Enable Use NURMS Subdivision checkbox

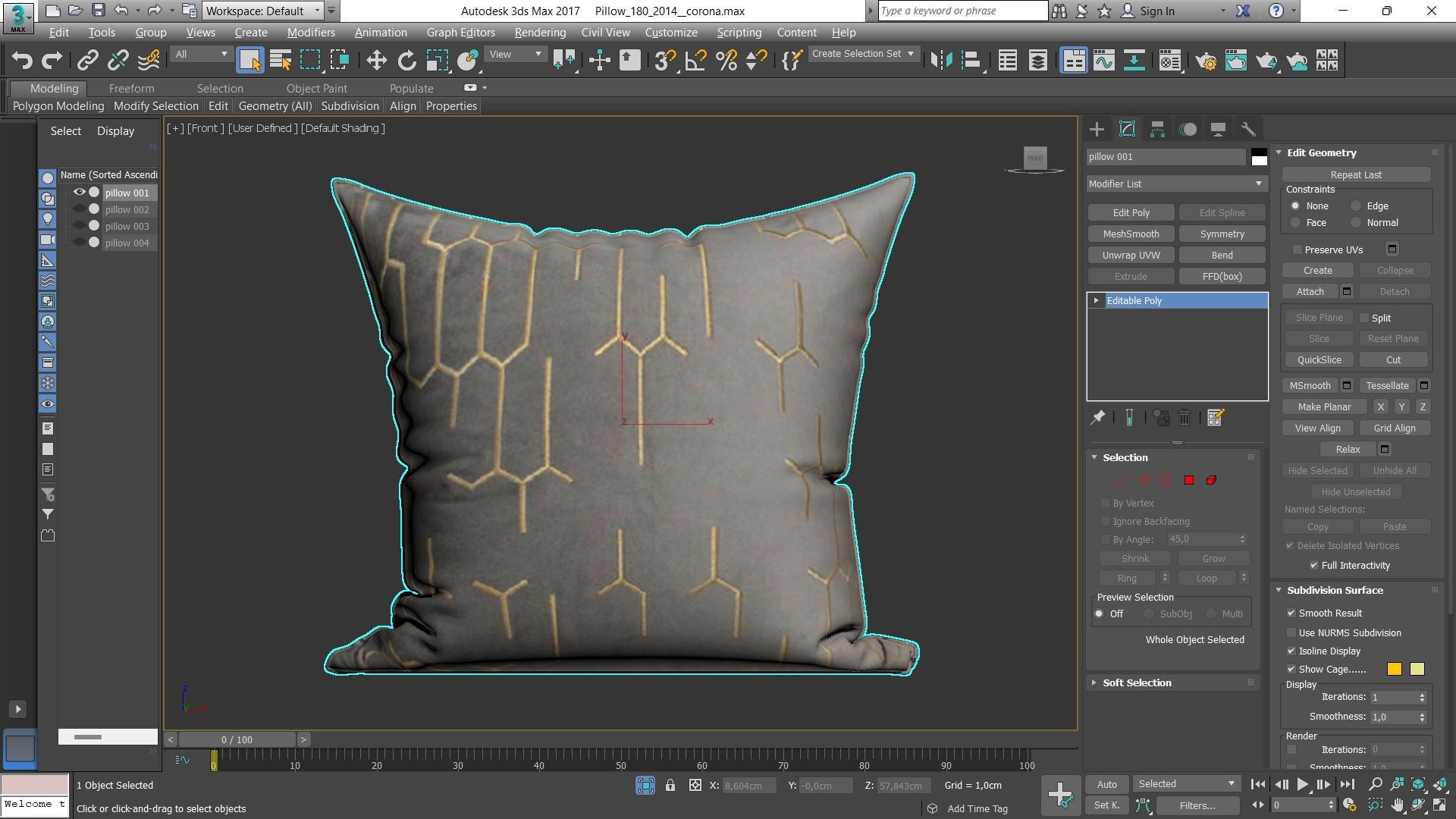coord(1291,632)
